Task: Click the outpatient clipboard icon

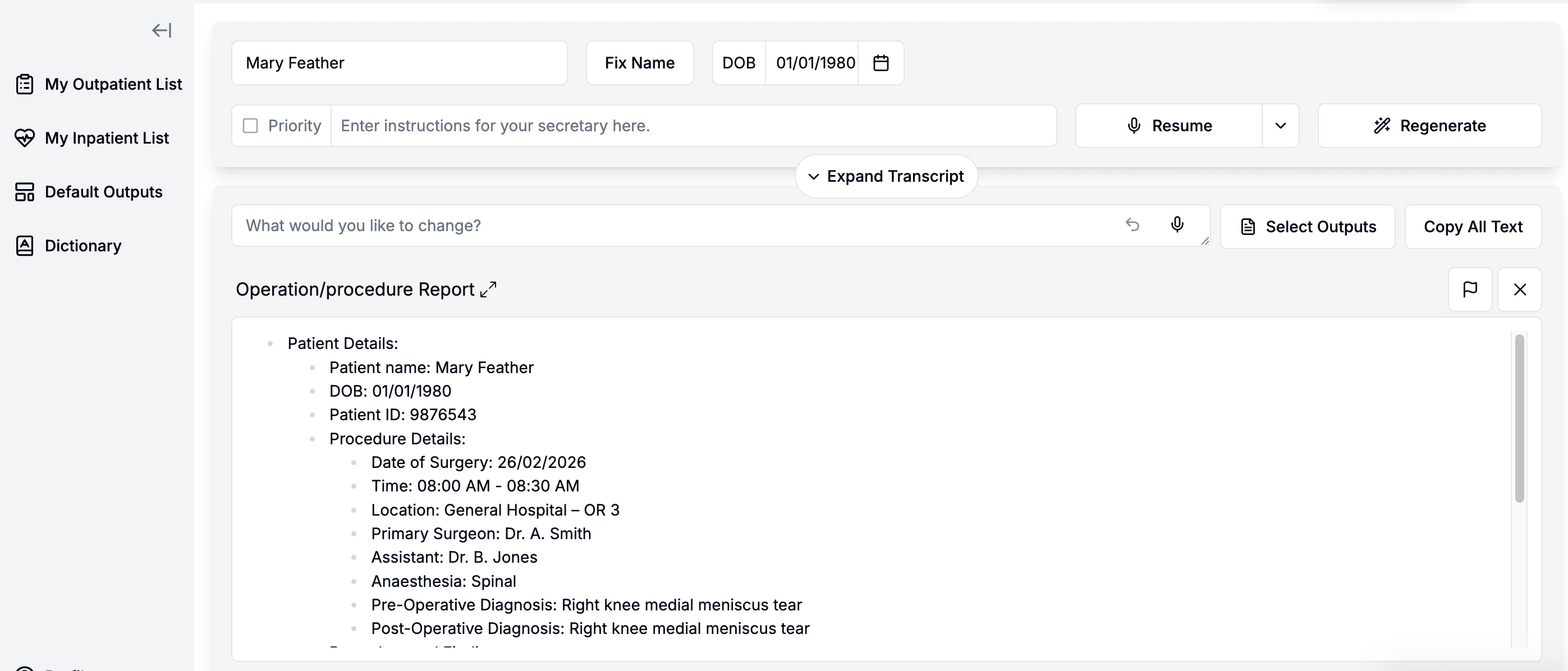Action: pyautogui.click(x=24, y=84)
